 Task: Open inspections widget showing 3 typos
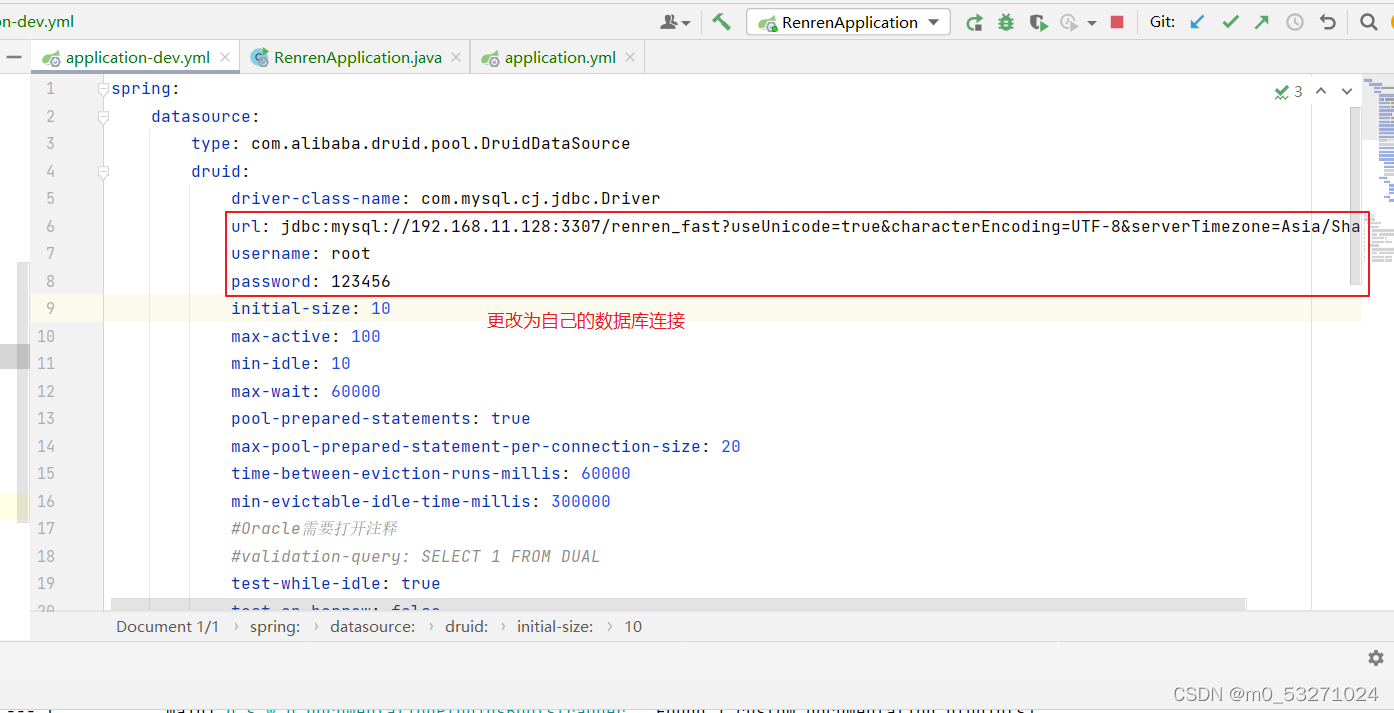tap(1288, 91)
